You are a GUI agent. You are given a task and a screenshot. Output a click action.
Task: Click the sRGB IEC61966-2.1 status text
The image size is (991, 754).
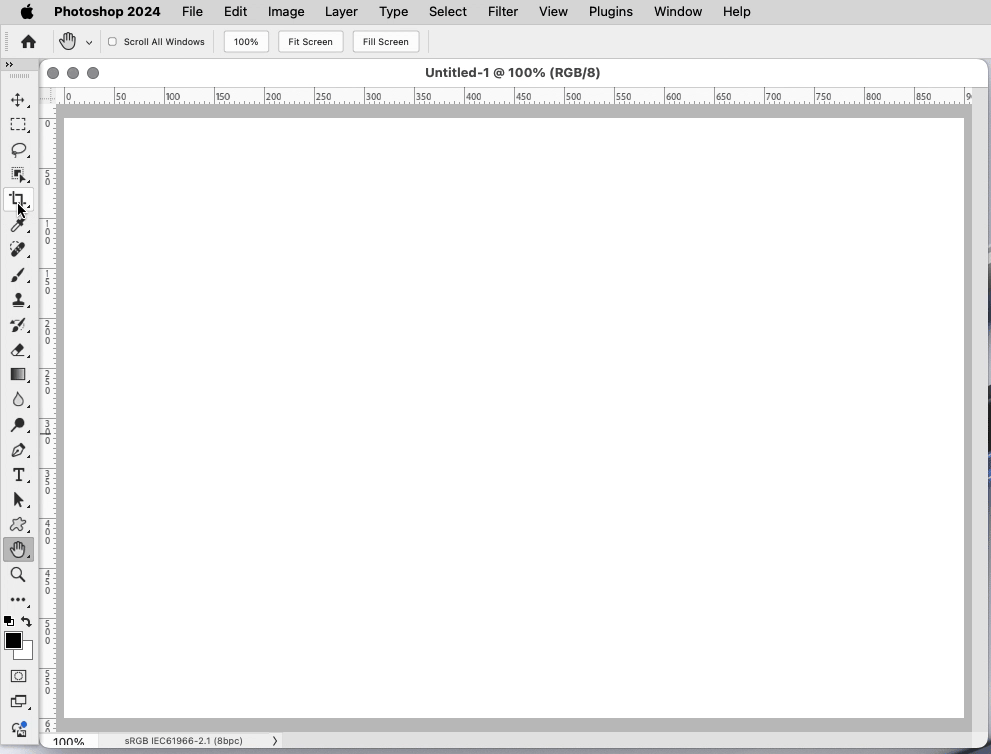(183, 741)
